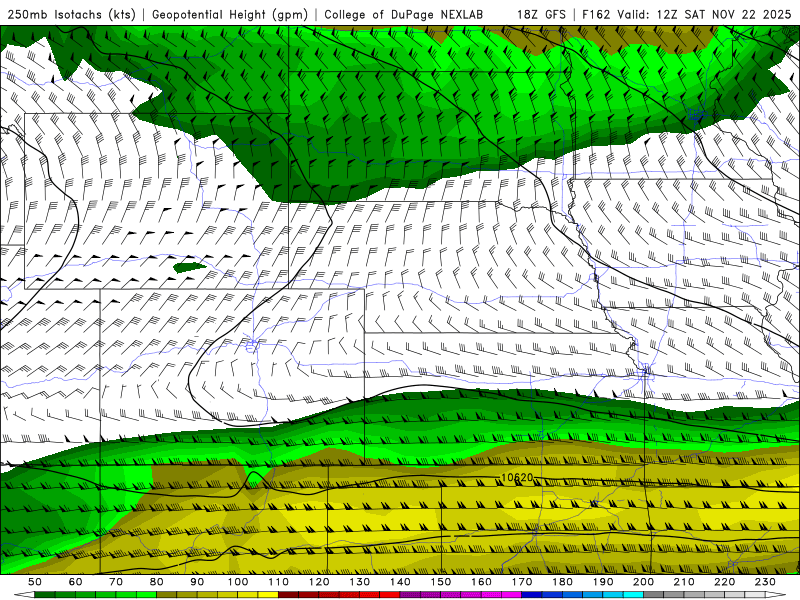The height and width of the screenshot is (600, 800).
Task: Select the 90 value on the legend
Action: [197, 582]
